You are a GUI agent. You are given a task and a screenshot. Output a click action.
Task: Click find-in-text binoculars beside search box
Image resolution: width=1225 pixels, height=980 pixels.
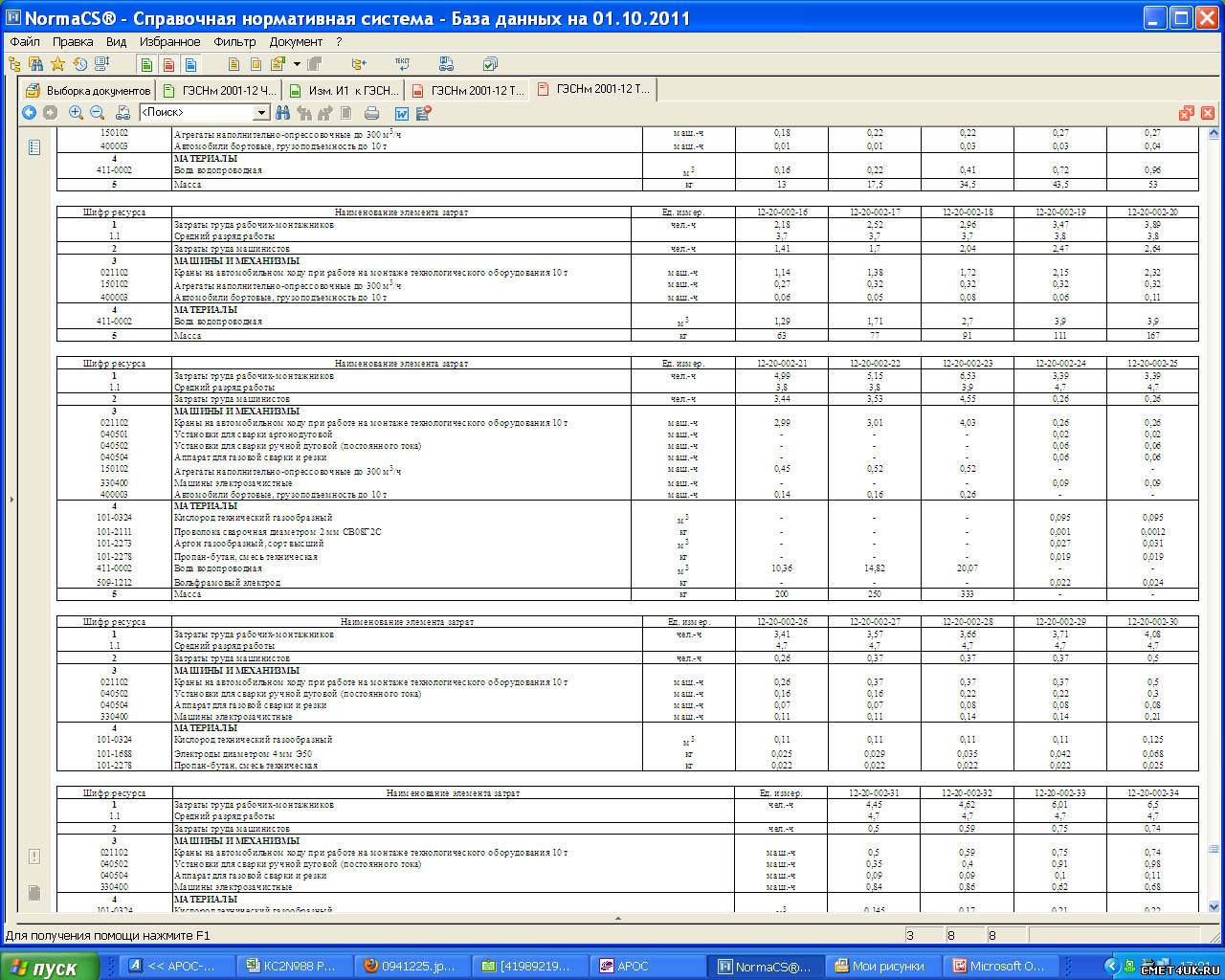[x=283, y=113]
